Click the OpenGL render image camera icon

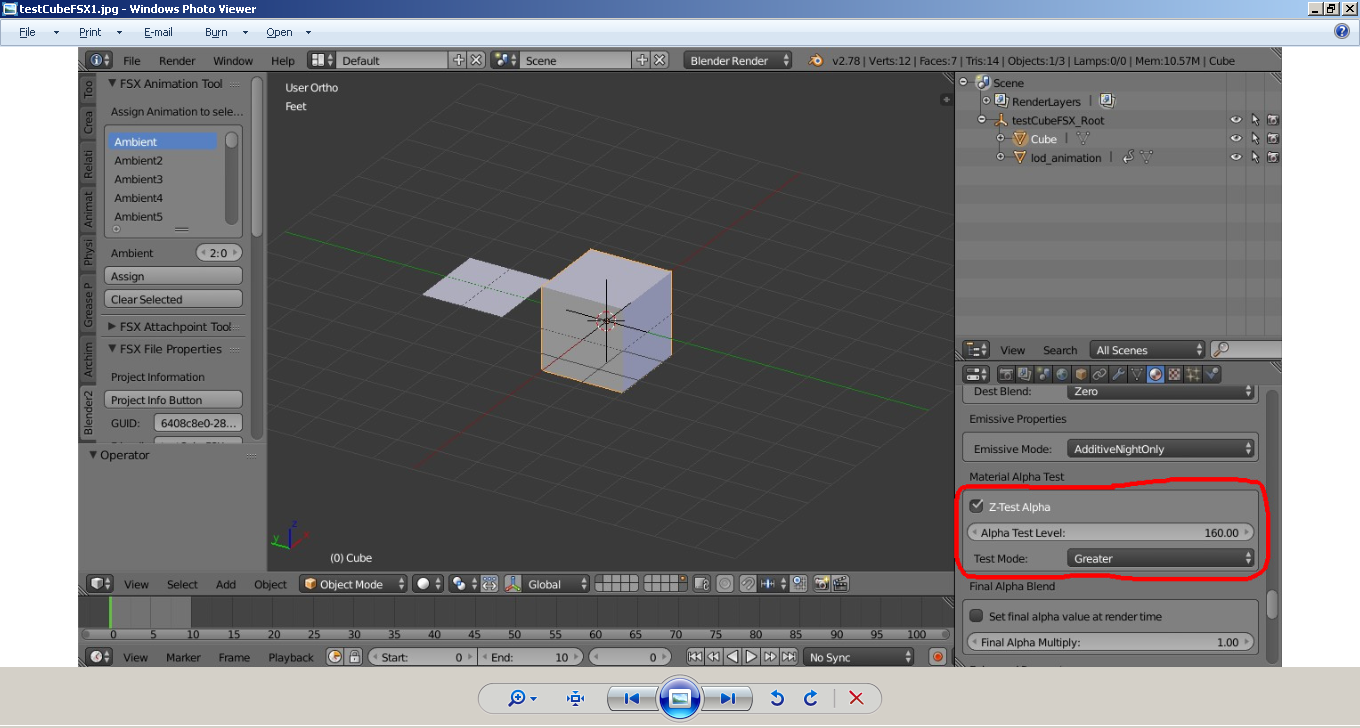coord(821,584)
